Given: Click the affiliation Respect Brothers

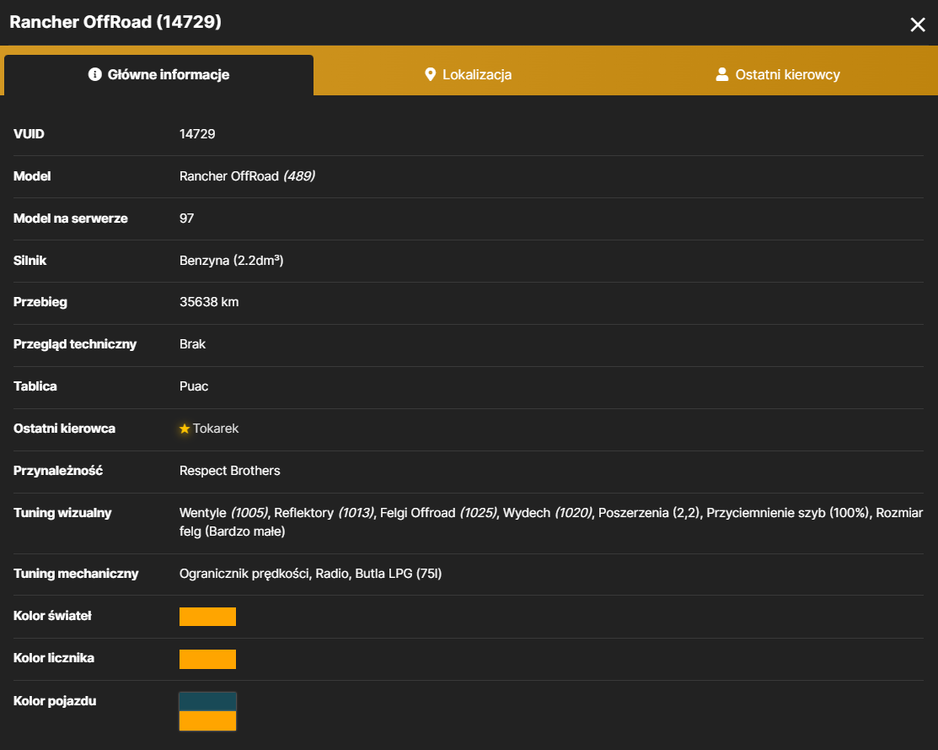Looking at the screenshot, I should (230, 471).
